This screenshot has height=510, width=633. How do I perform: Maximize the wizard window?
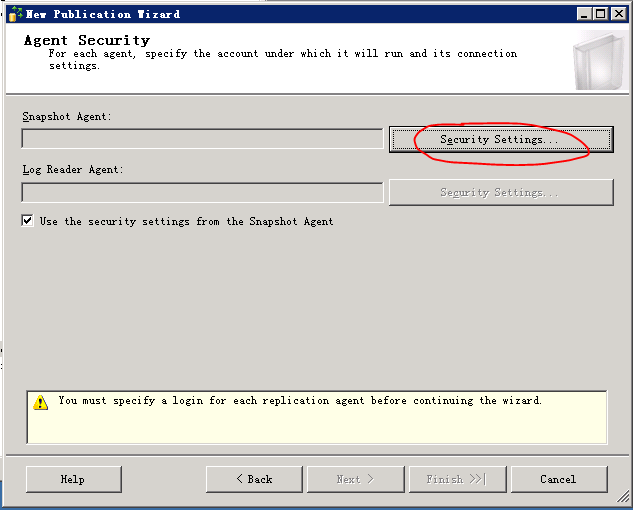click(600, 14)
